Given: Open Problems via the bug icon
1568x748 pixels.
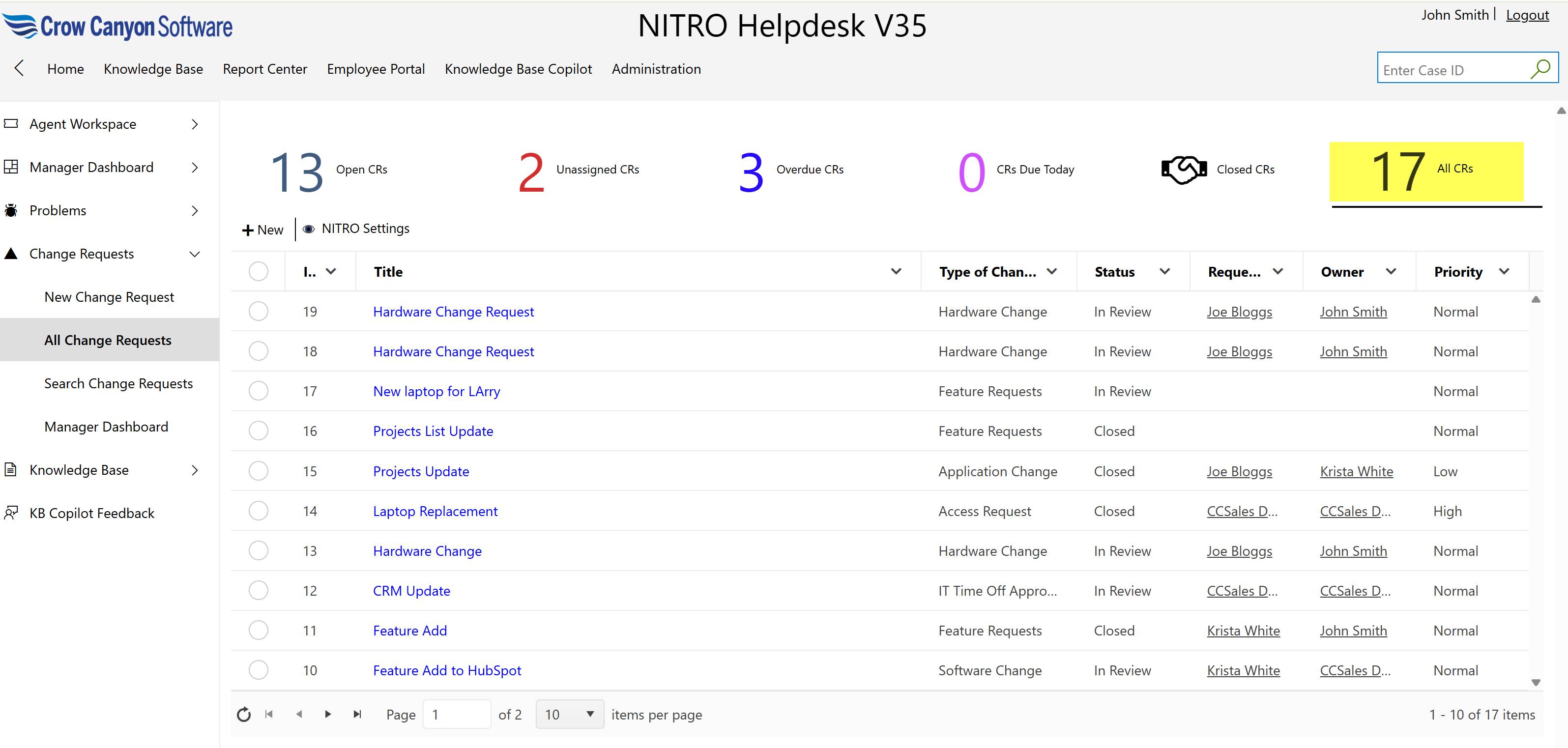Looking at the screenshot, I should point(11,210).
